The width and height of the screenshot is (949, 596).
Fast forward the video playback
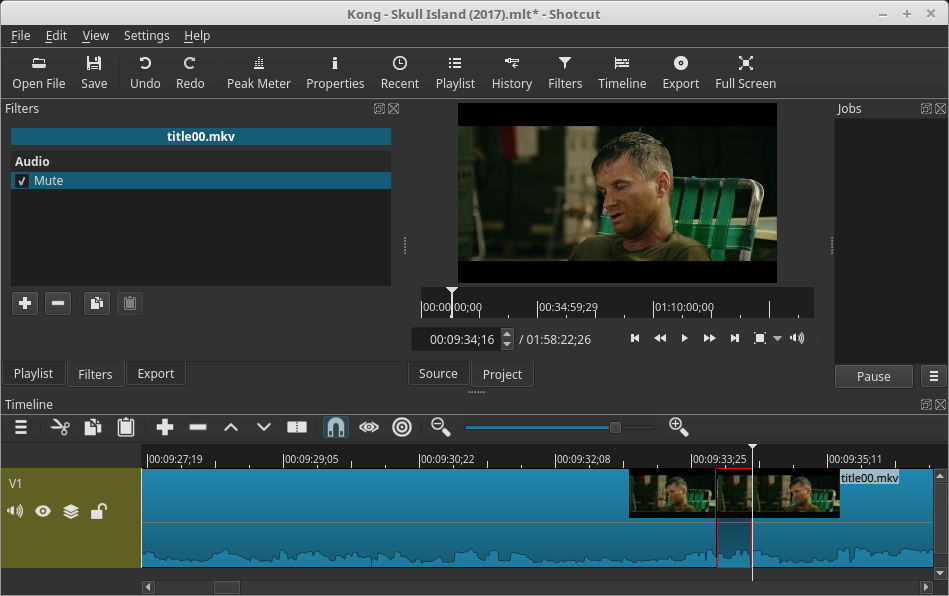click(x=709, y=338)
